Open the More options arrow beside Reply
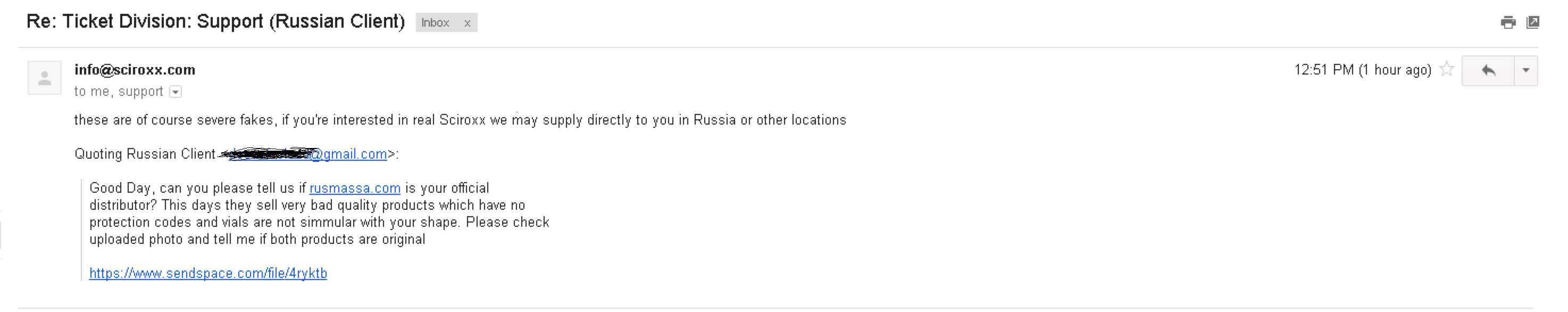 click(1525, 71)
